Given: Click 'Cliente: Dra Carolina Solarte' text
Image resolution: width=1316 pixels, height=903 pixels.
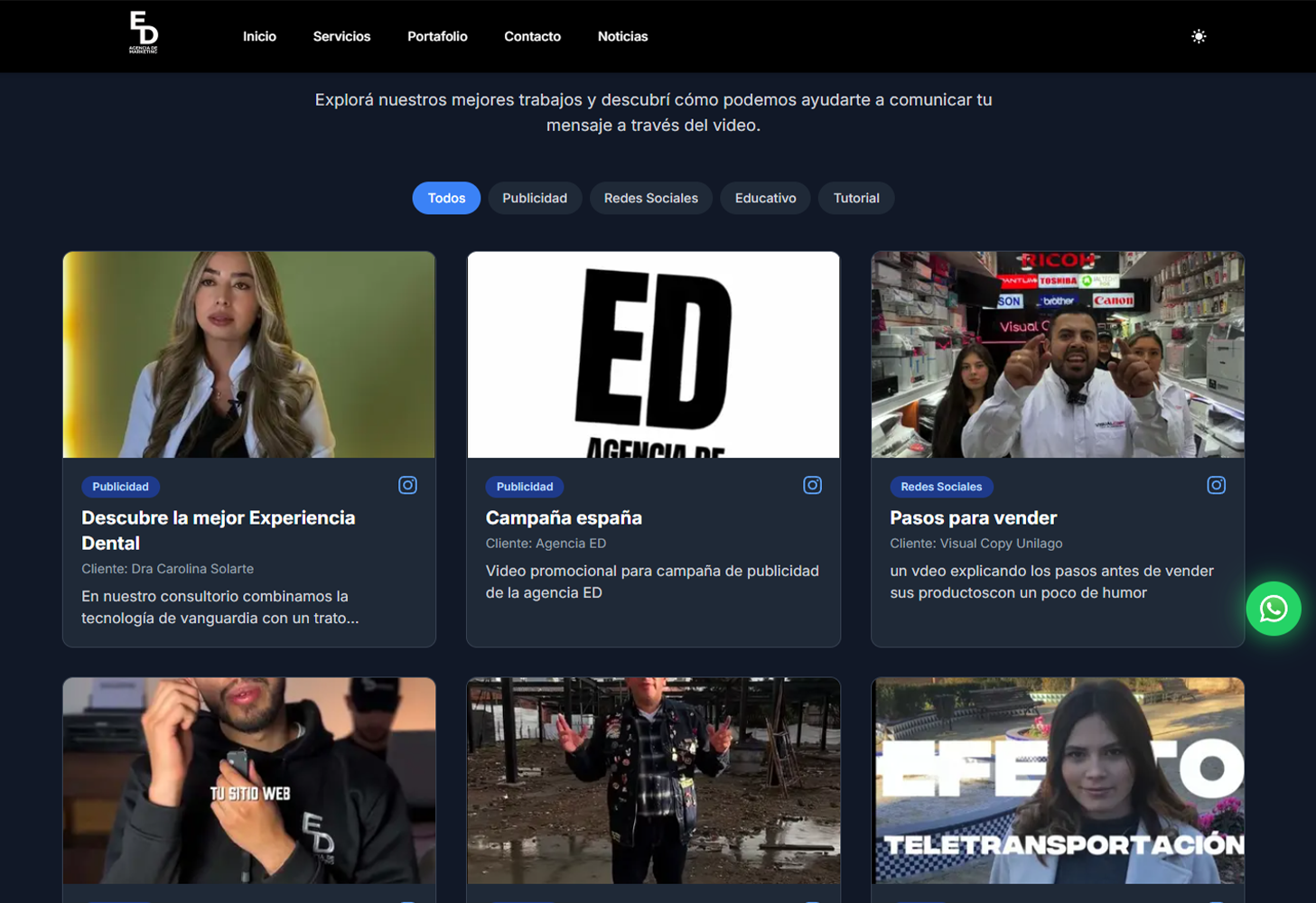Looking at the screenshot, I should 167,569.
